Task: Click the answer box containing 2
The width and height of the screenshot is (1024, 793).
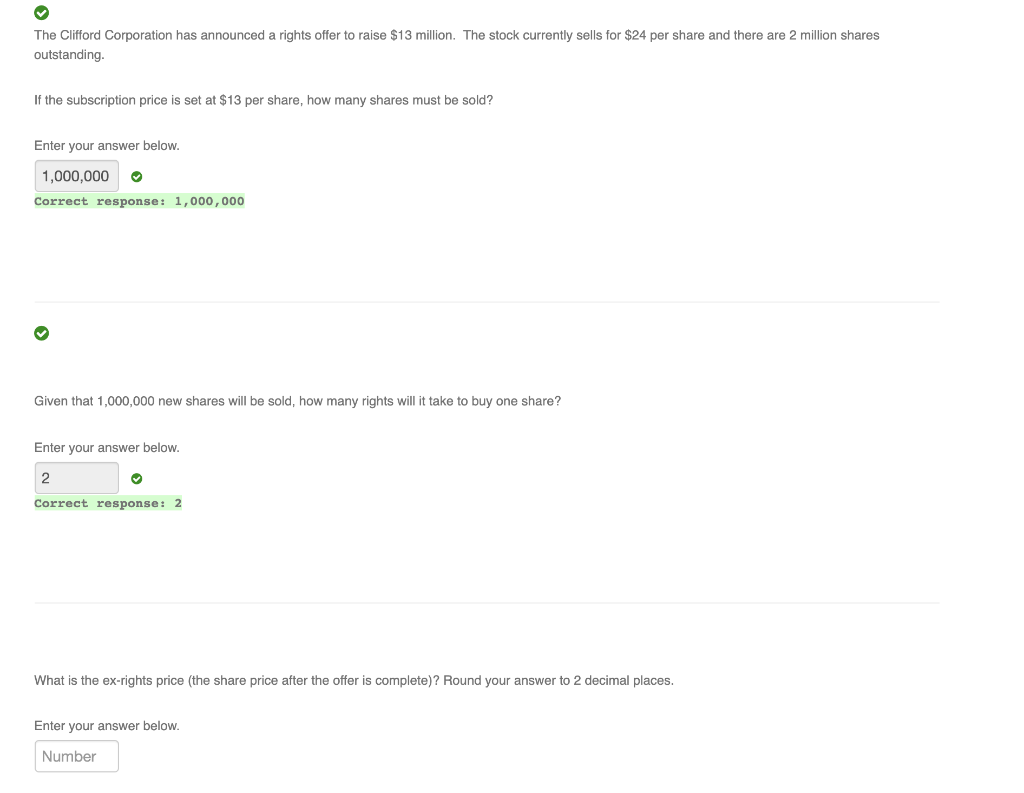Action: tap(77, 477)
